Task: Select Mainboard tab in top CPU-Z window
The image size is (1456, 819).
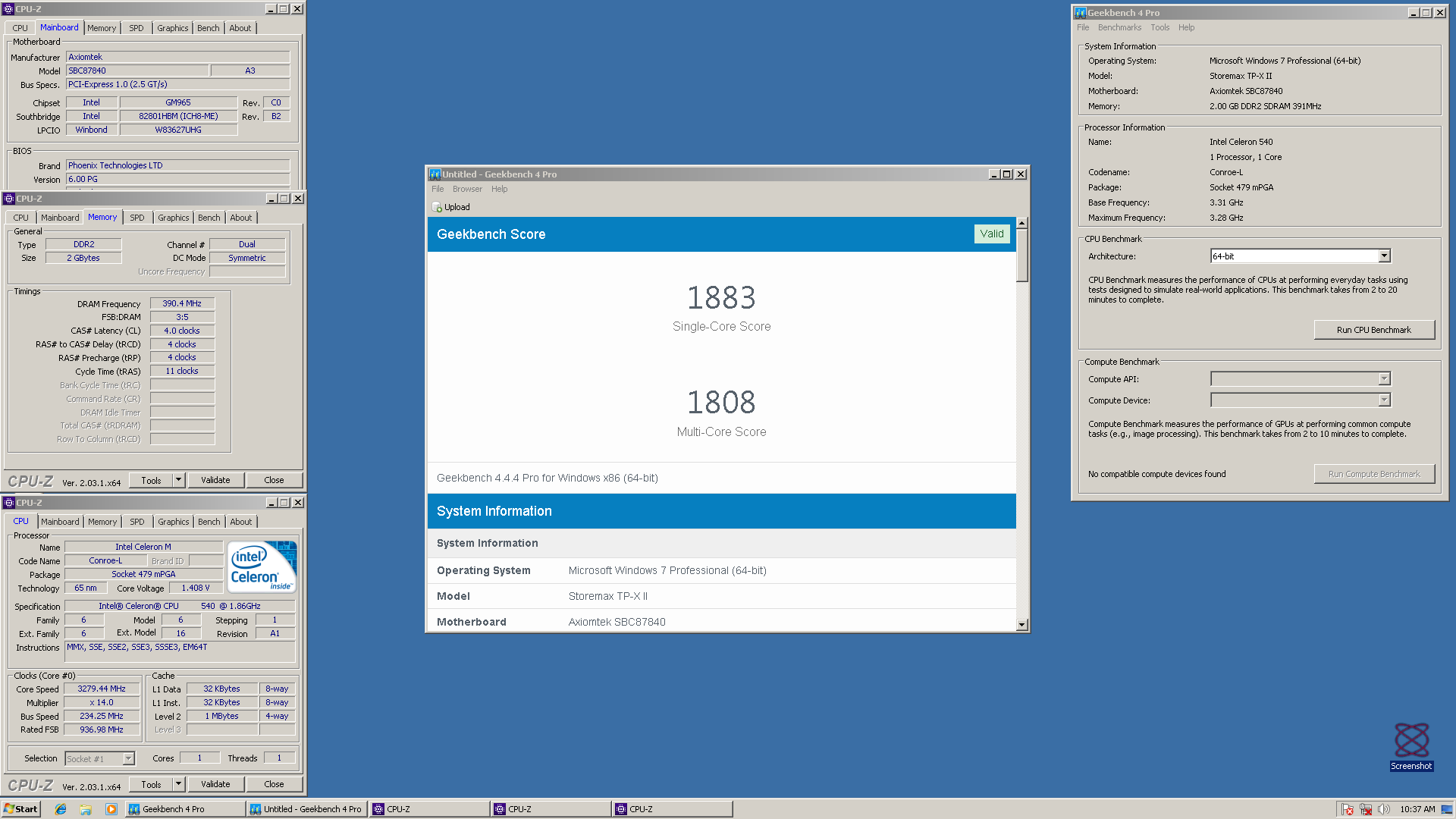Action: 59,27
